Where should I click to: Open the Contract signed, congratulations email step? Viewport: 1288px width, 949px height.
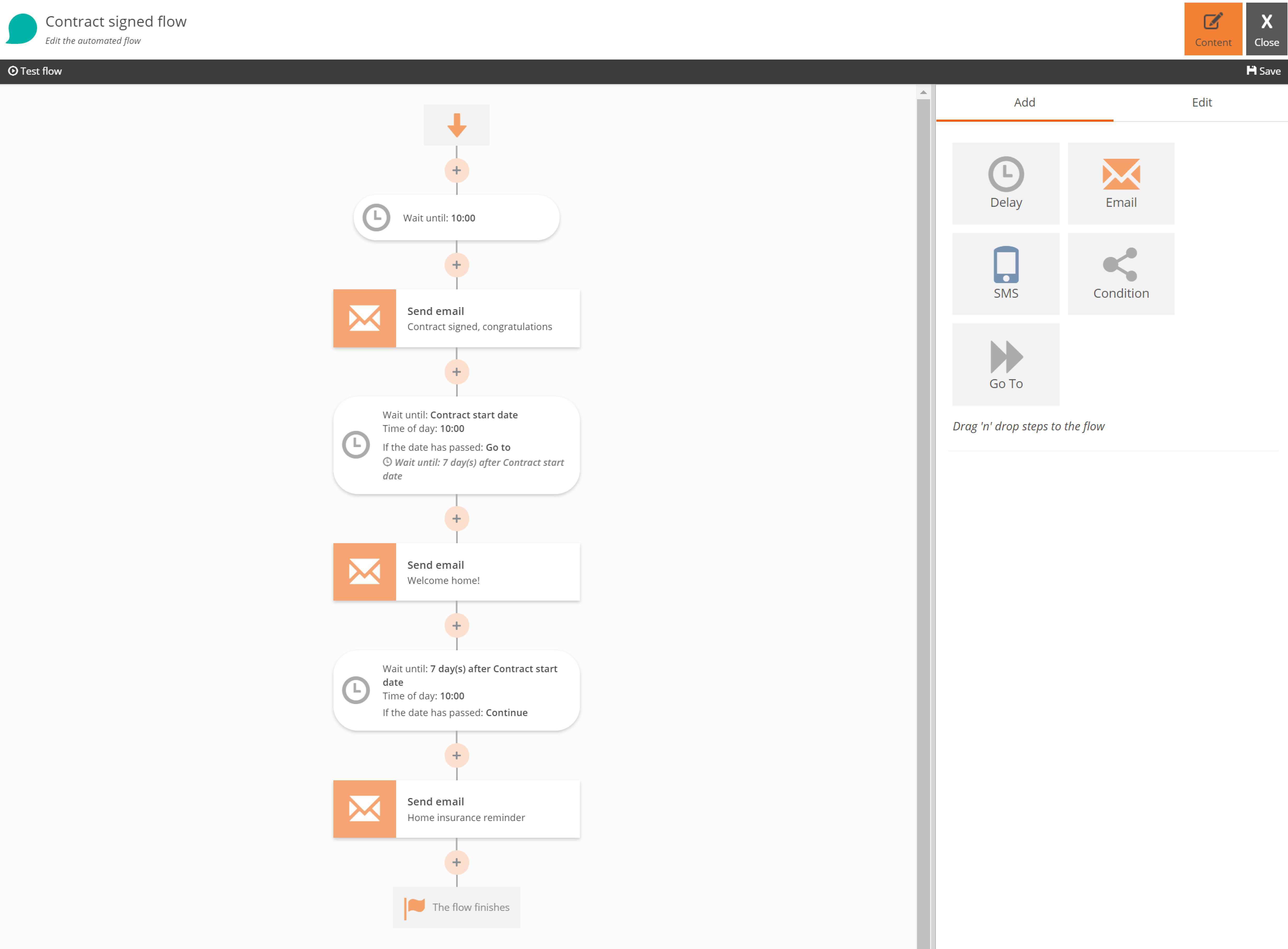pyautogui.click(x=456, y=318)
